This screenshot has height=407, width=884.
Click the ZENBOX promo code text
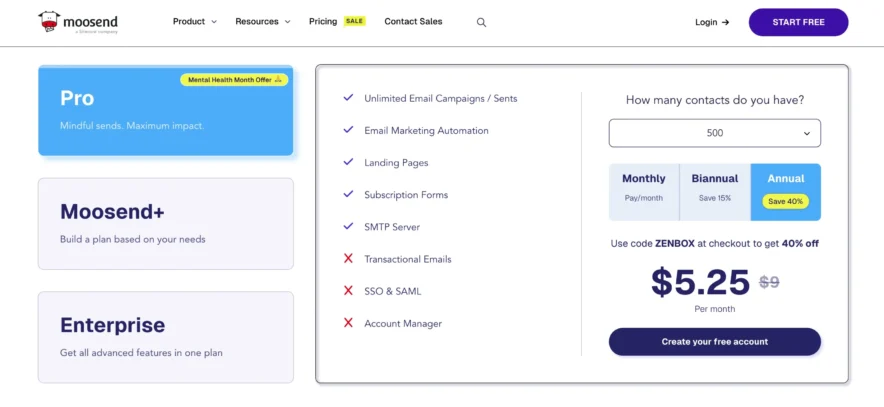pos(673,244)
